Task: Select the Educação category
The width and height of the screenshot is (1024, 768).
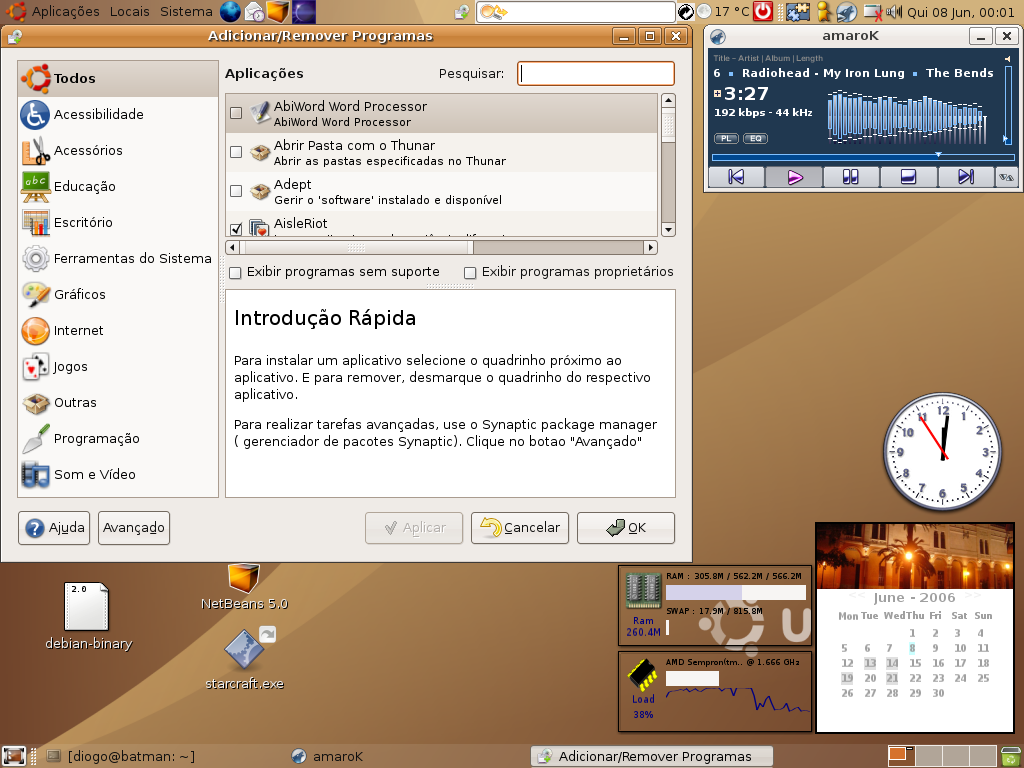Action: pyautogui.click(x=118, y=186)
